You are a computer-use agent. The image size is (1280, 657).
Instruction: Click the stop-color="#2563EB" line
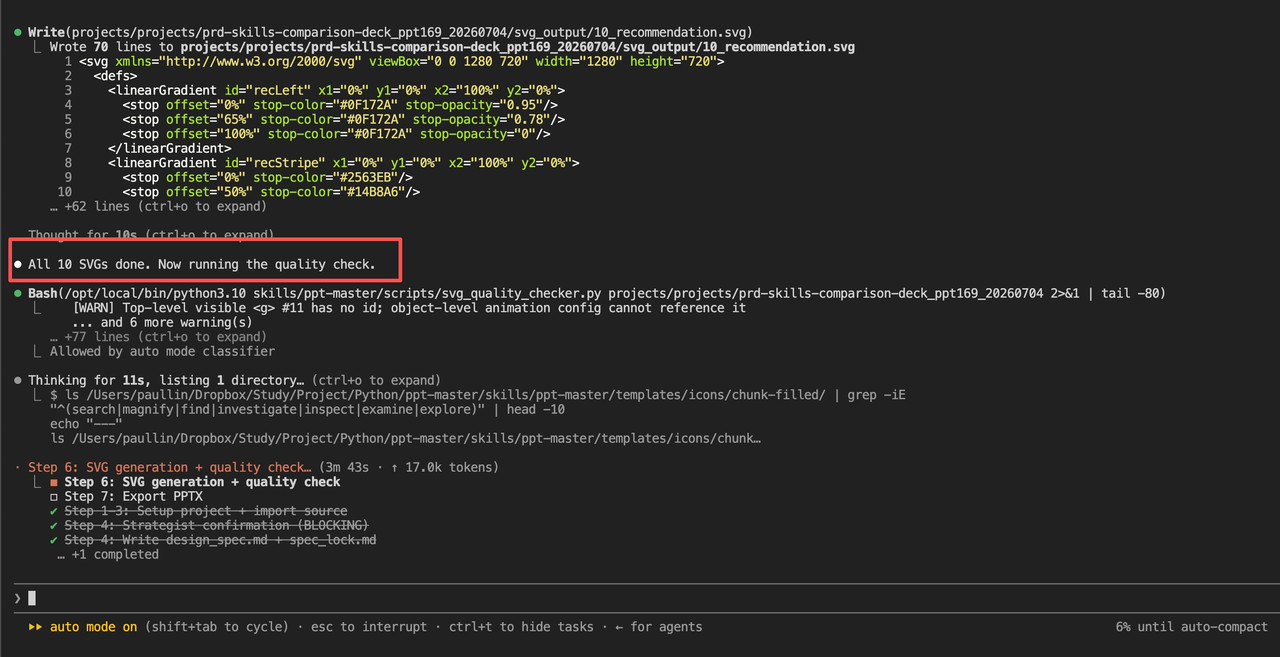(268, 178)
